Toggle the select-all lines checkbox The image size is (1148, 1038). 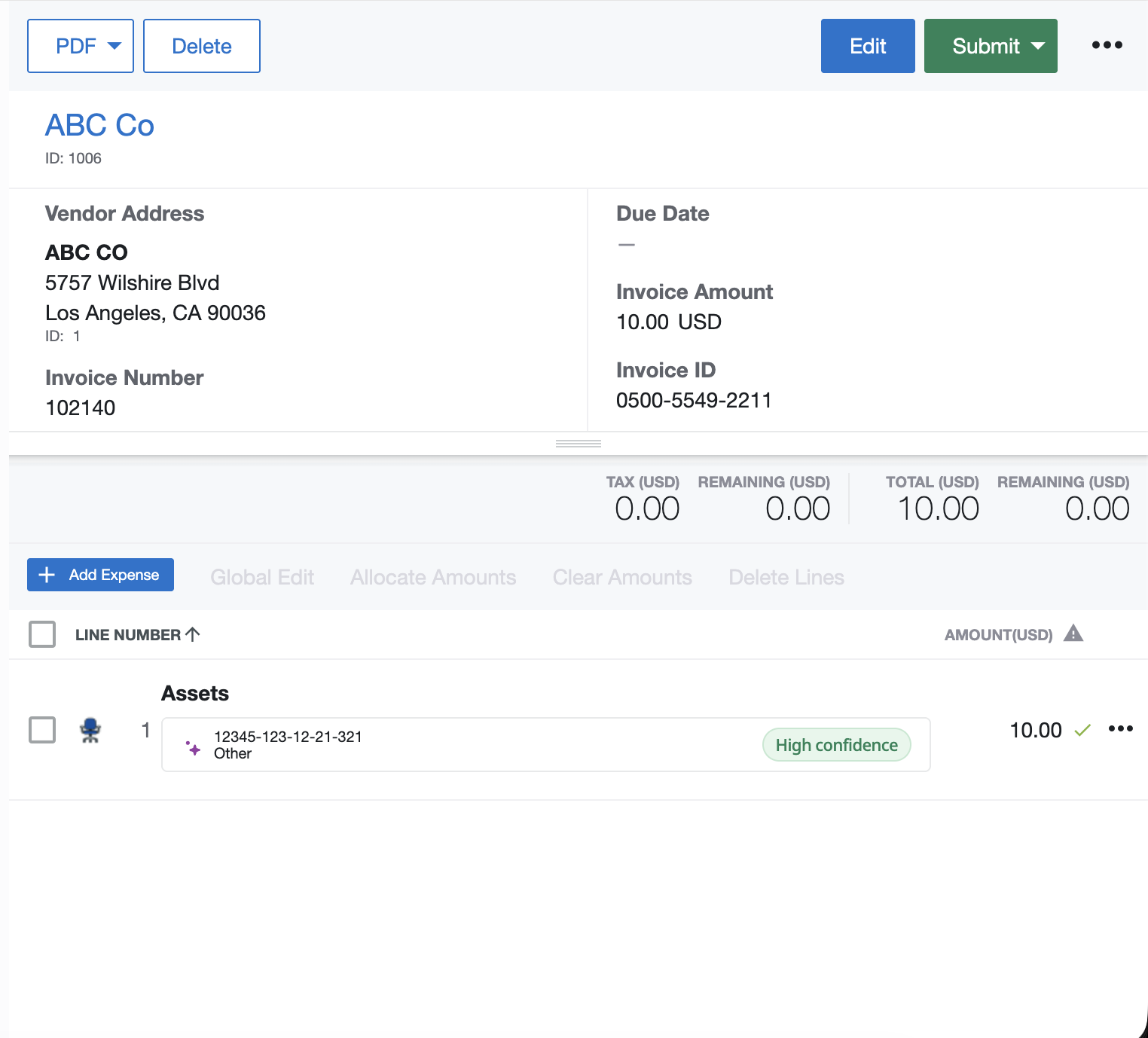point(42,634)
